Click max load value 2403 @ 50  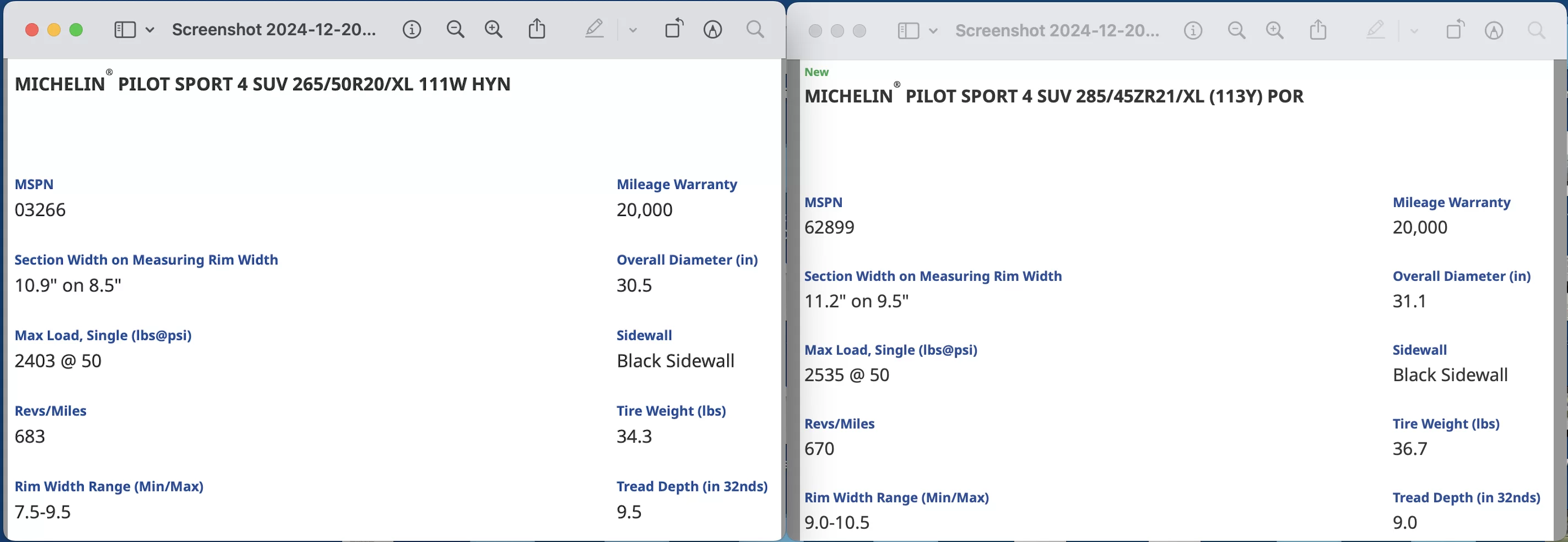pyautogui.click(x=58, y=361)
